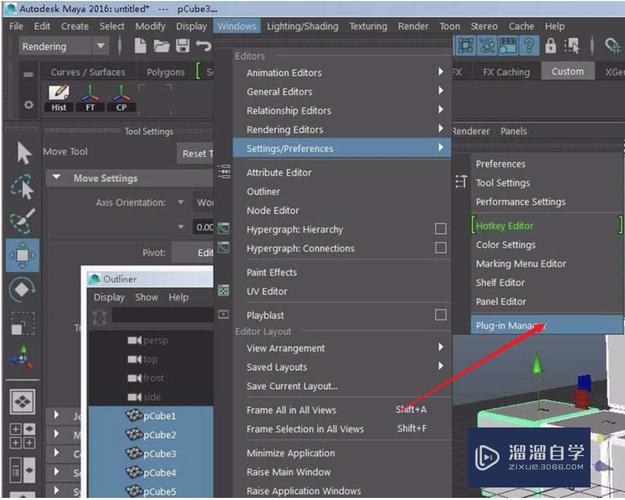Viewport: 625px width, 500px height.
Task: Click the lock selection padlock icon
Action: [550, 45]
